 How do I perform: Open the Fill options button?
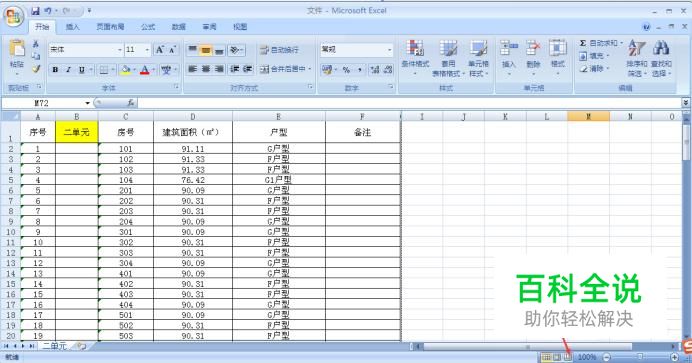[594, 56]
